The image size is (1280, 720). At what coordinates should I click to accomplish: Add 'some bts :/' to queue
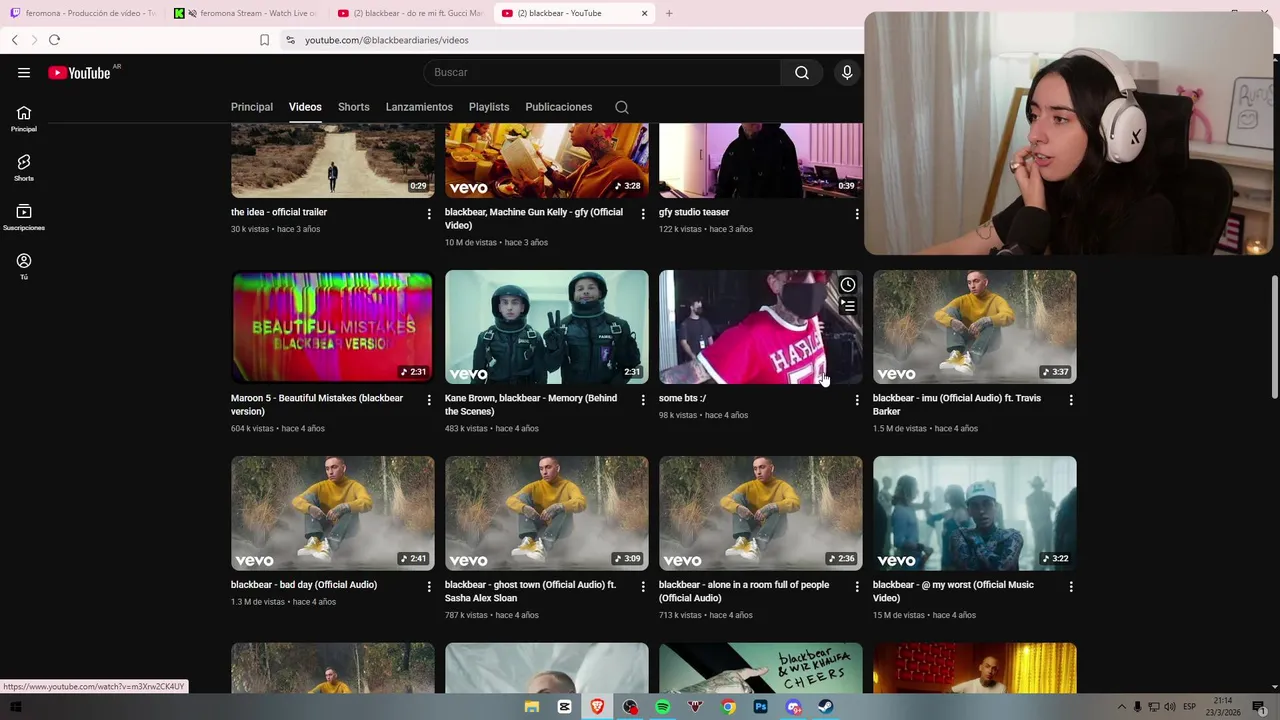point(848,306)
